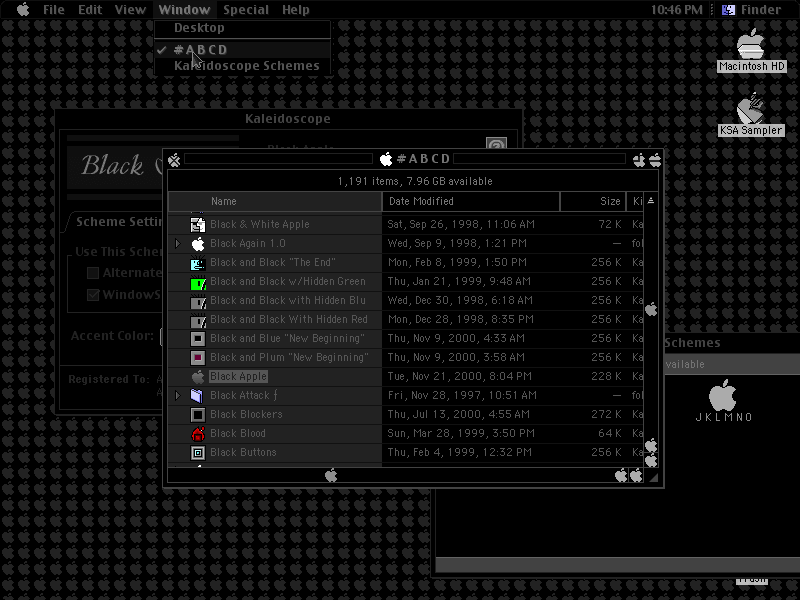Sort by the Date Modified column header
The image size is (800, 600).
click(471, 202)
